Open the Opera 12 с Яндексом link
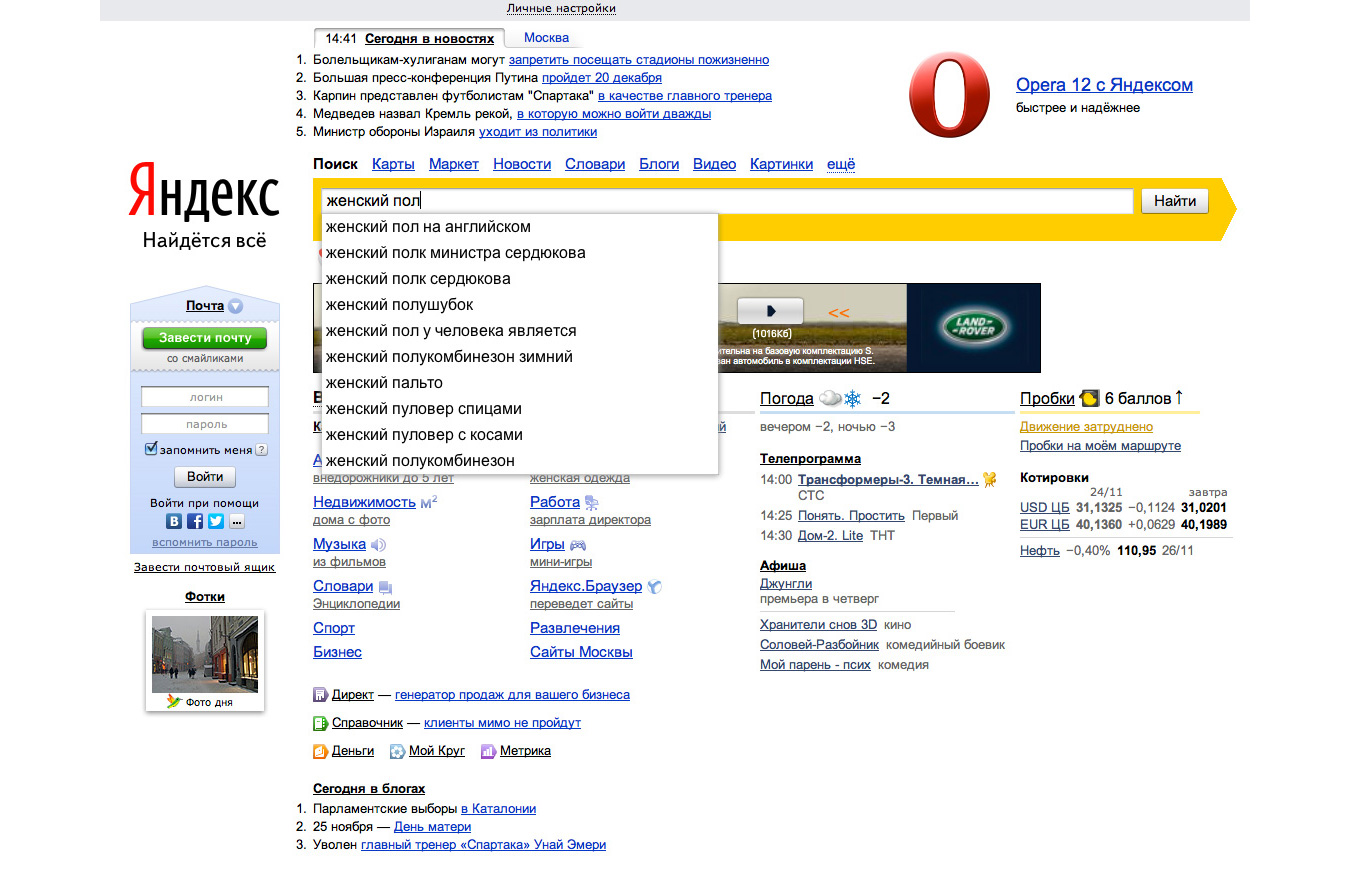 coord(1104,85)
